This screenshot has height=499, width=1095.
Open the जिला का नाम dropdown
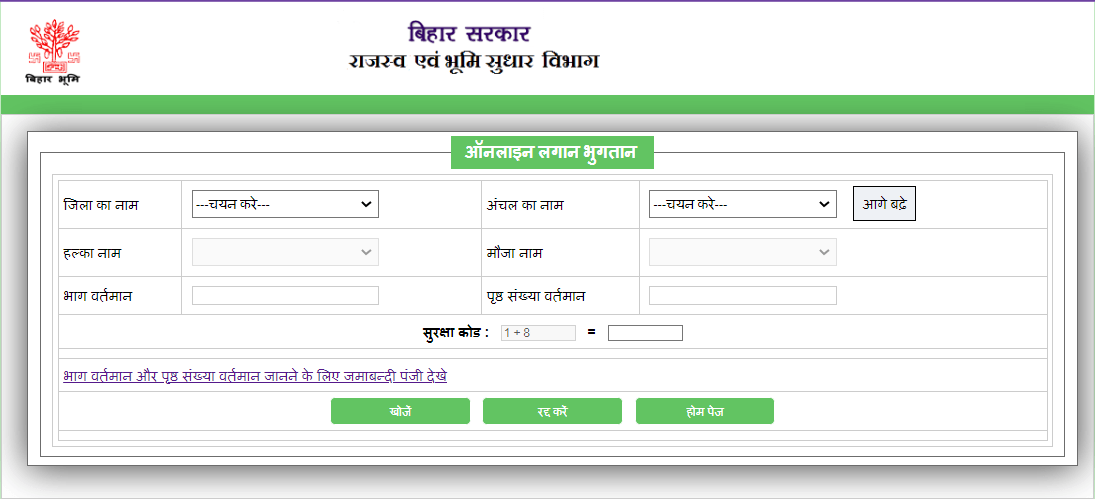(x=285, y=204)
